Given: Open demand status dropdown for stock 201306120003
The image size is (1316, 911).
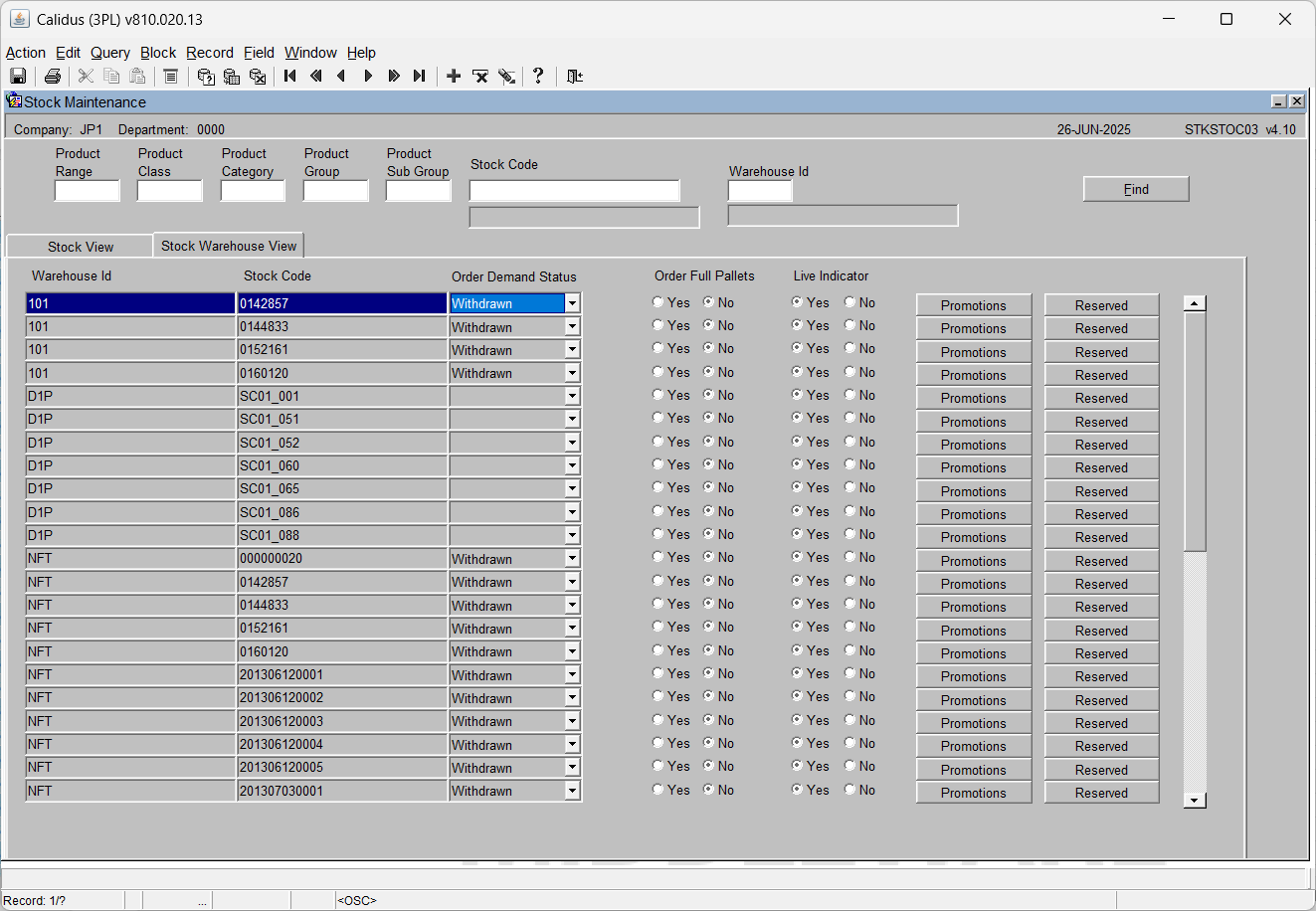Looking at the screenshot, I should pyautogui.click(x=572, y=721).
